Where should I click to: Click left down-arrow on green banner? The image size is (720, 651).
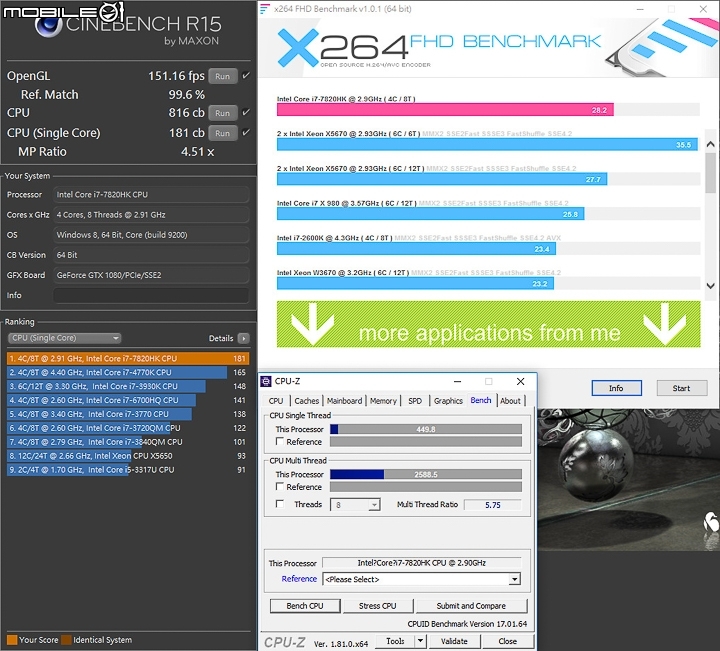pyautogui.click(x=312, y=324)
